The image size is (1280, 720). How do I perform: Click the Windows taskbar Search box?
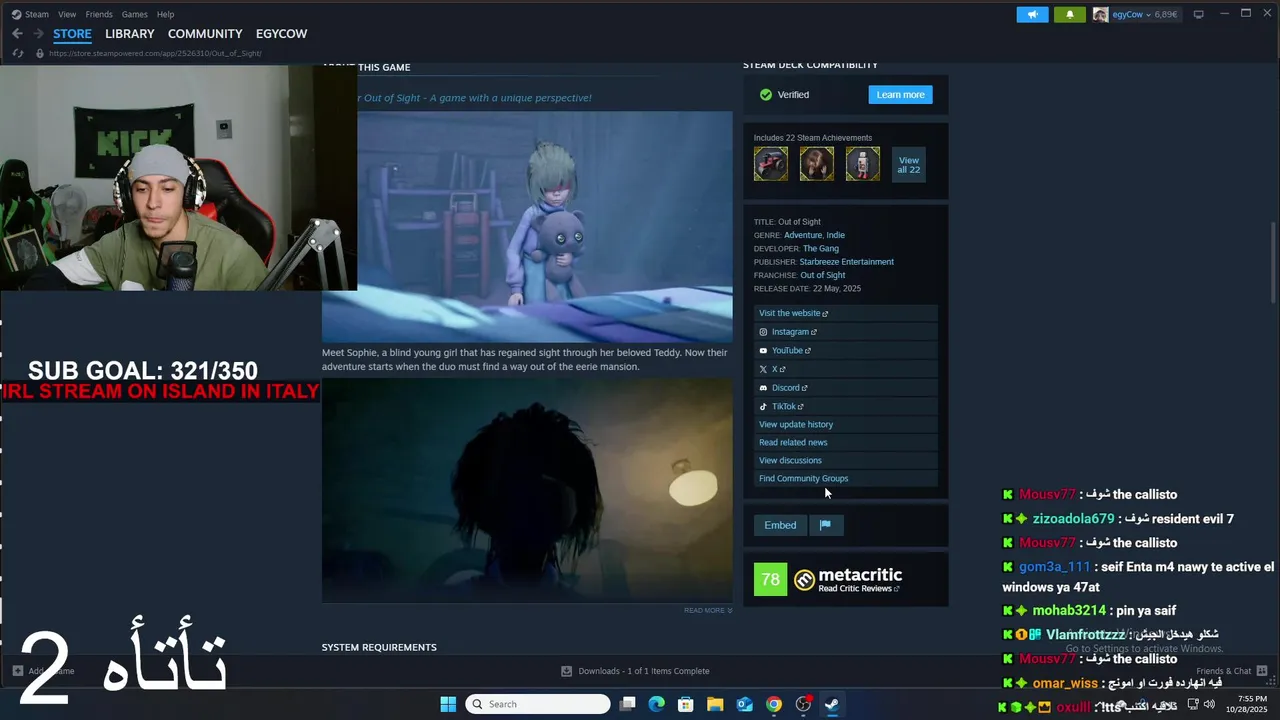[538, 704]
